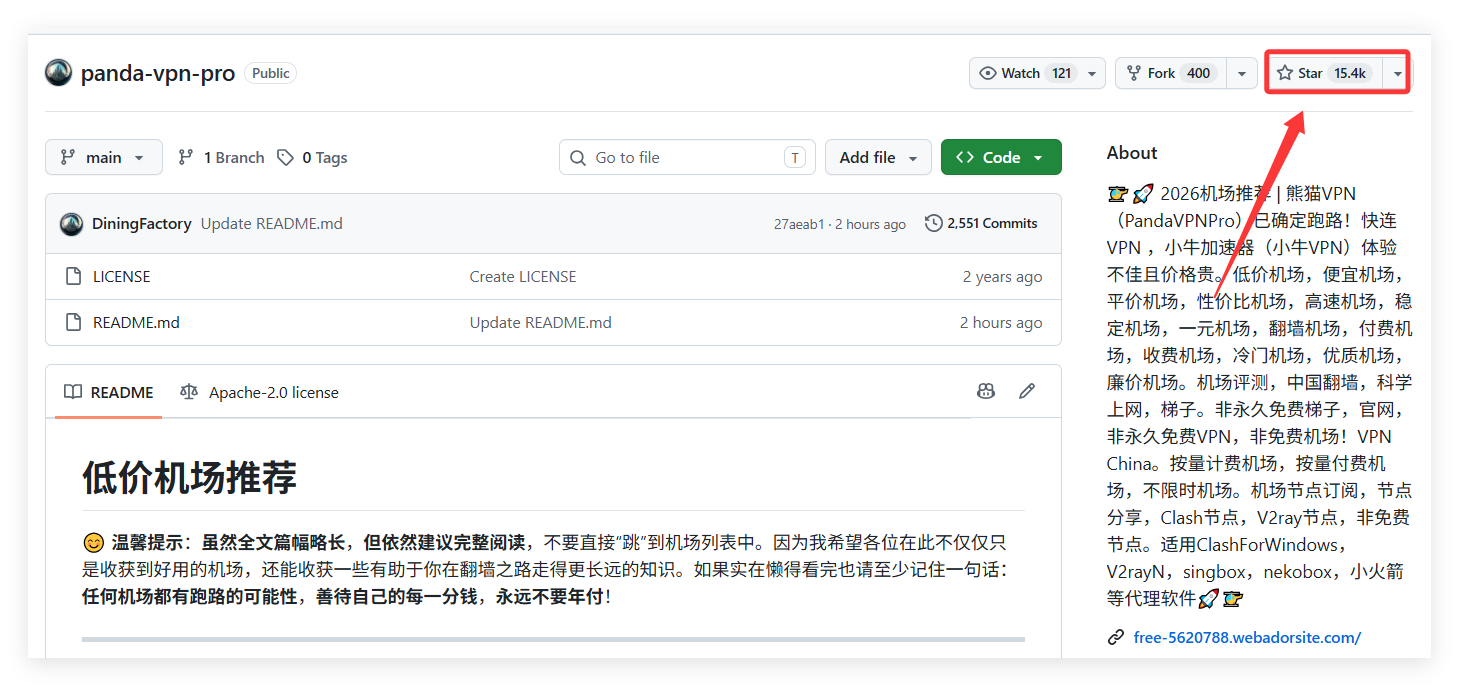Click the 低价机场推荐 README heading
The image size is (1459, 686).
(x=189, y=478)
